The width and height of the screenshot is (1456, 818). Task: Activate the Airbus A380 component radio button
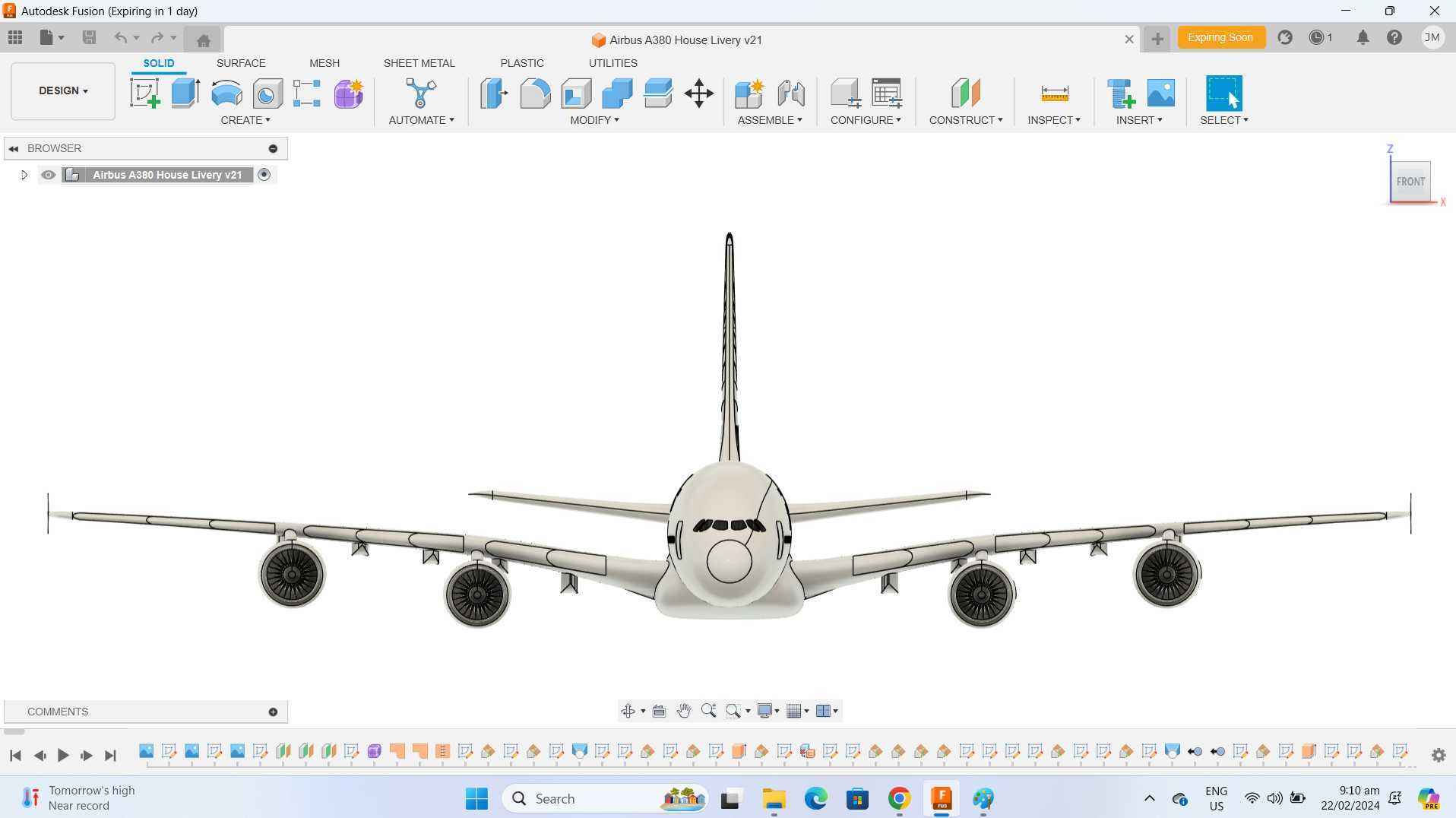264,175
